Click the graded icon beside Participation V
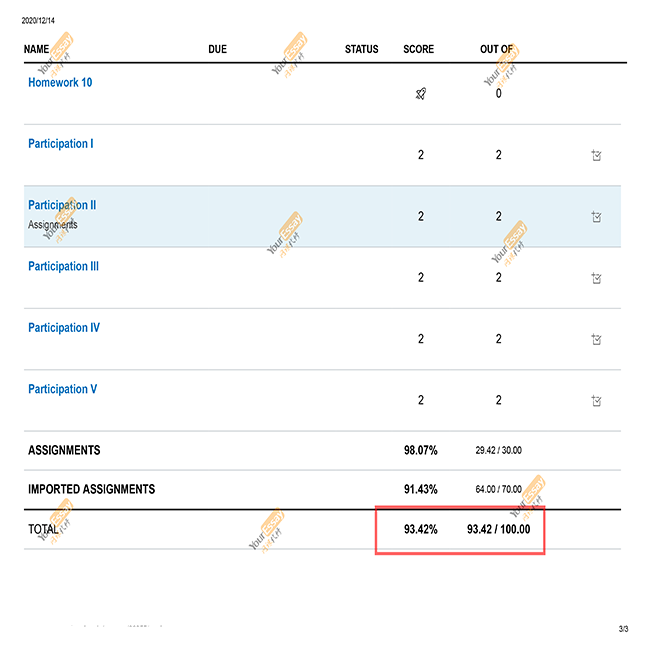This screenshot has width=650, height=650. pos(596,400)
